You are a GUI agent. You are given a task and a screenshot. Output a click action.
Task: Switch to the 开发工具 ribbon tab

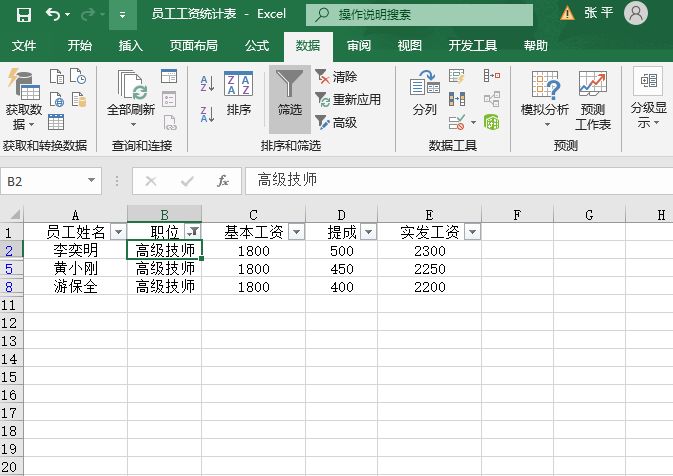pyautogui.click(x=473, y=45)
